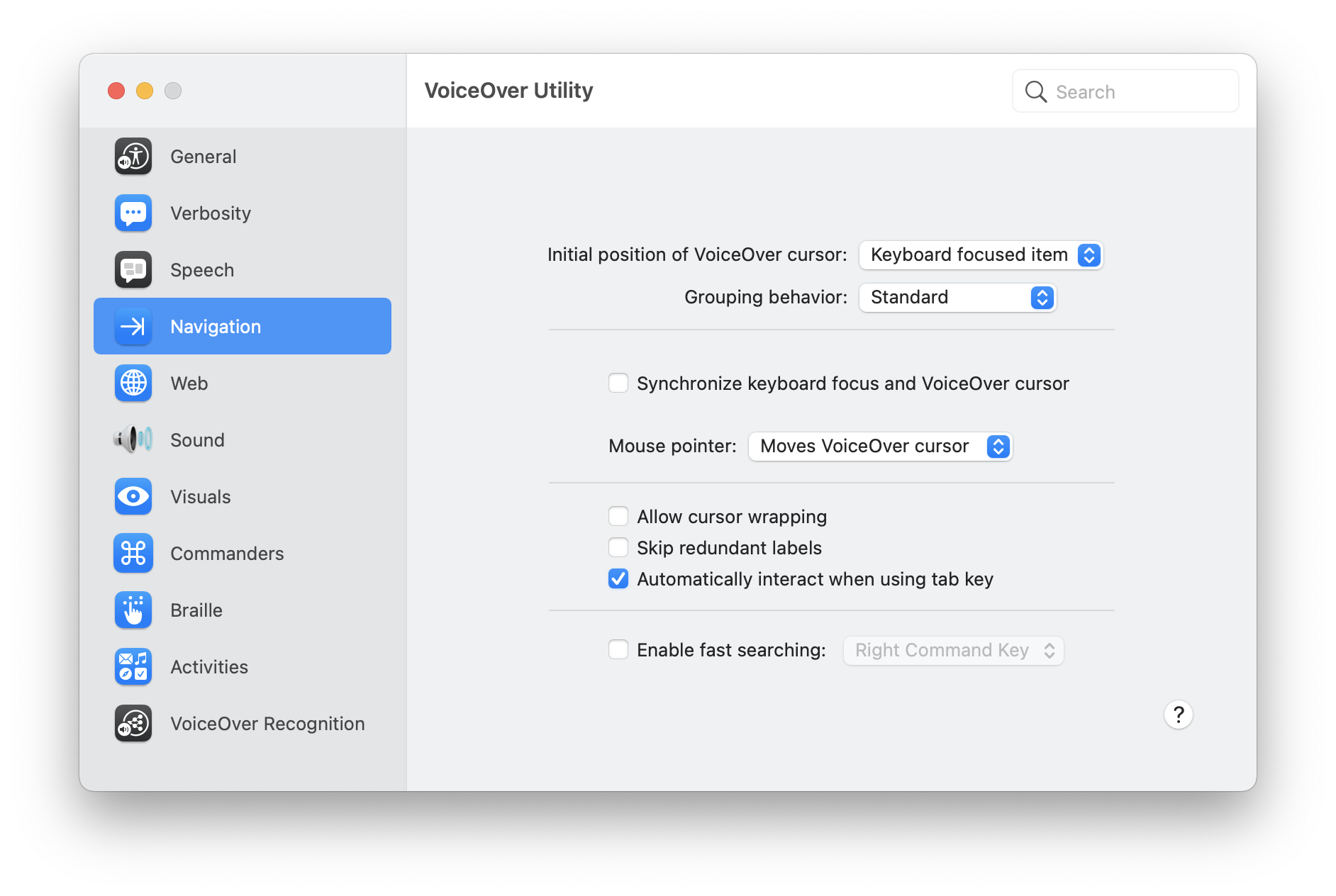Viewport: 1336px width, 896px height.
Task: Open the Verbosity speech bubble icon
Action: [133, 213]
